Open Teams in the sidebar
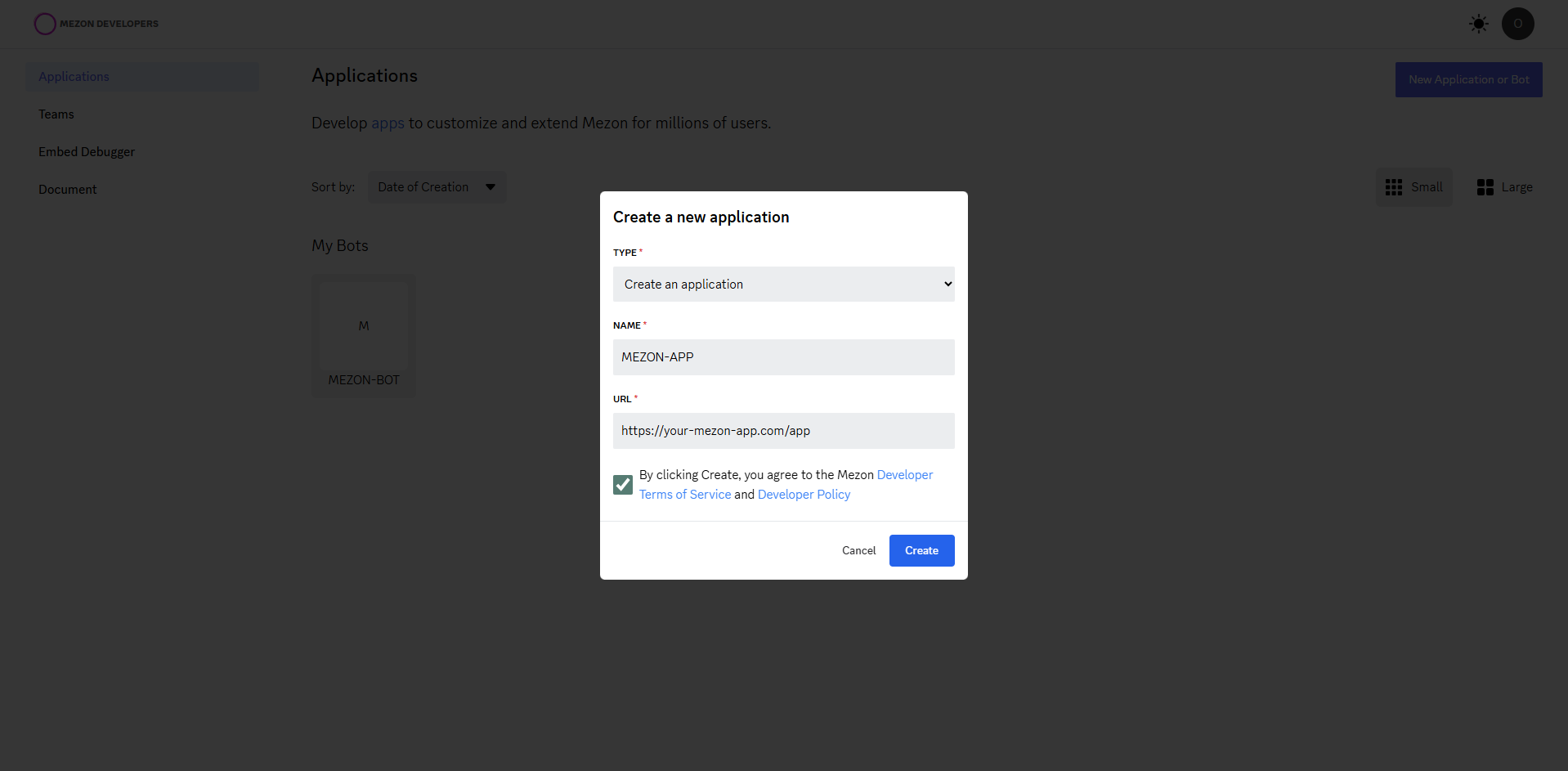 tap(56, 114)
